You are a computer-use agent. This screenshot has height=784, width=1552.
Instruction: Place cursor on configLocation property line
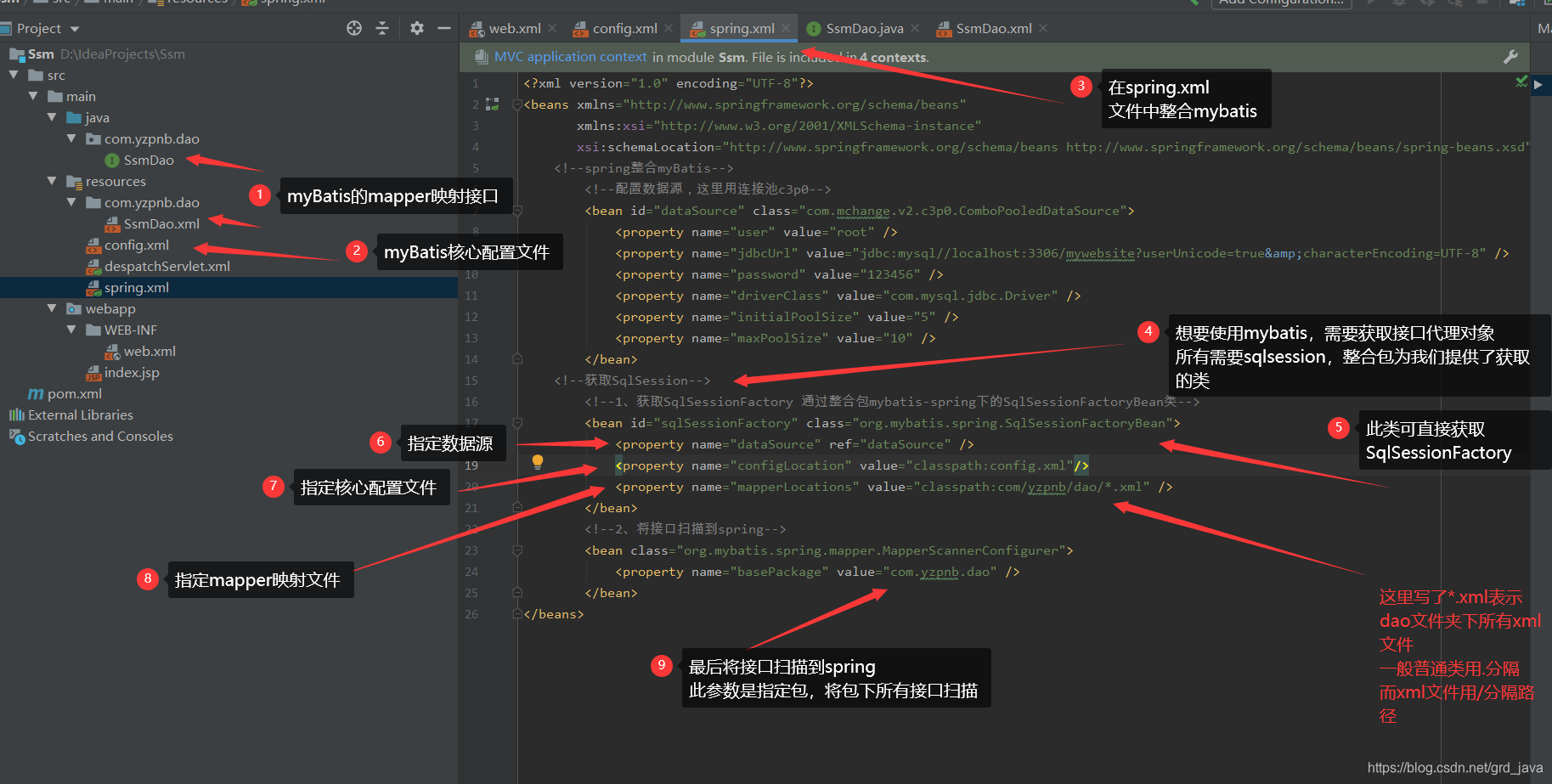point(852,465)
